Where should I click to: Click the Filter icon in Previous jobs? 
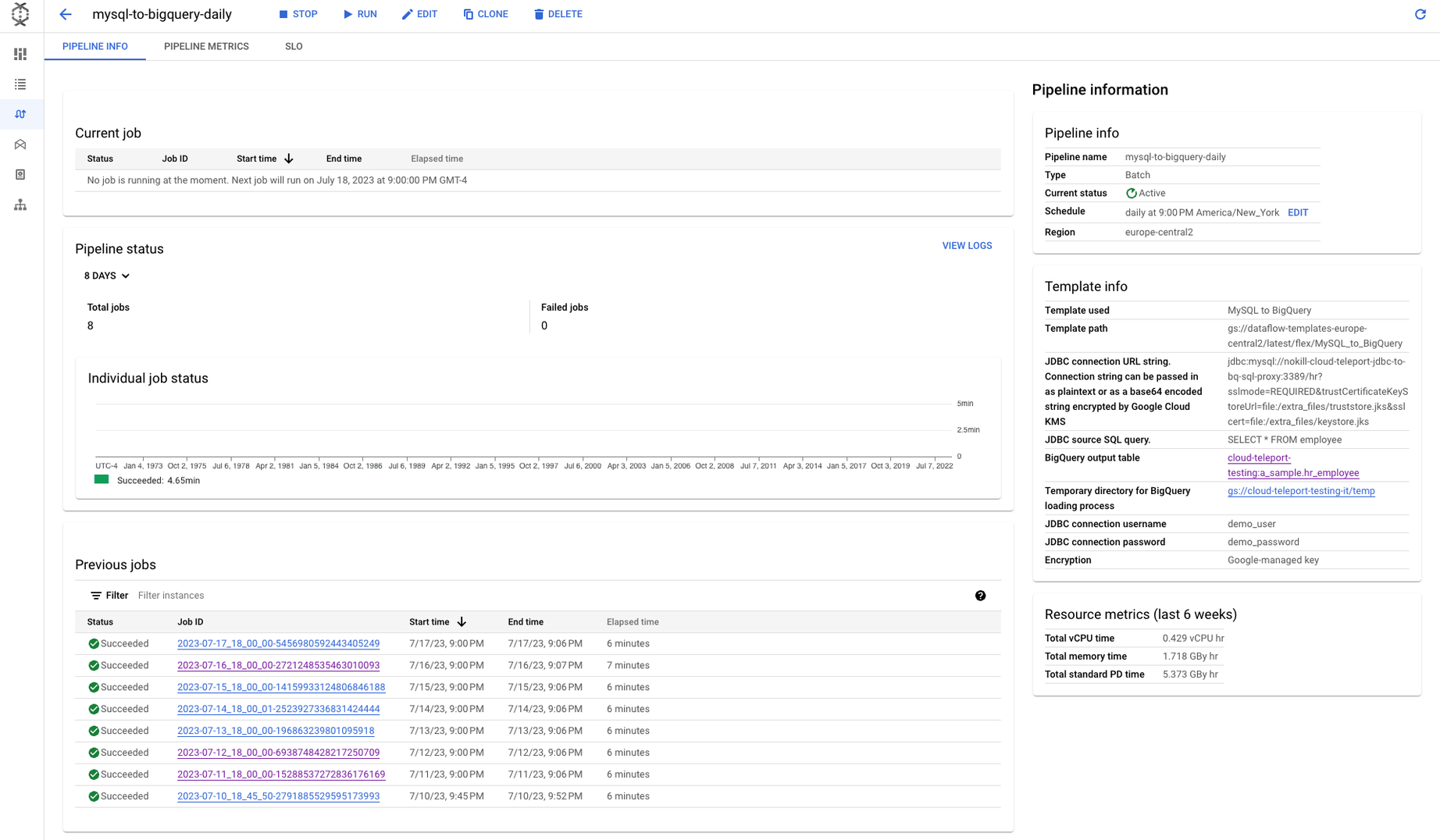[x=96, y=596]
